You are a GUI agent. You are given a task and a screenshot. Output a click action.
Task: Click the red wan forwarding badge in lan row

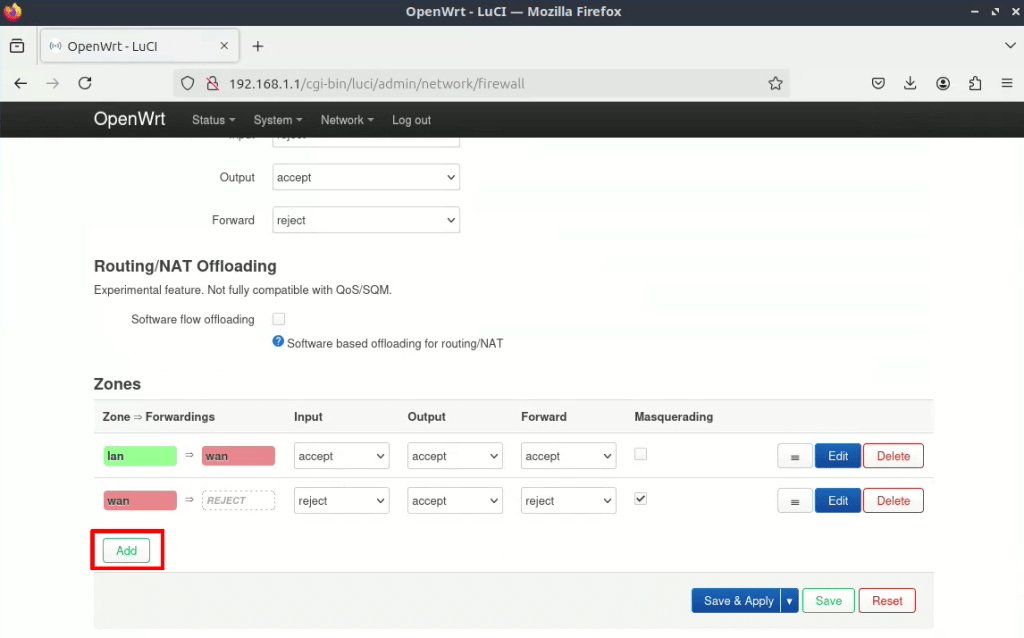point(238,456)
